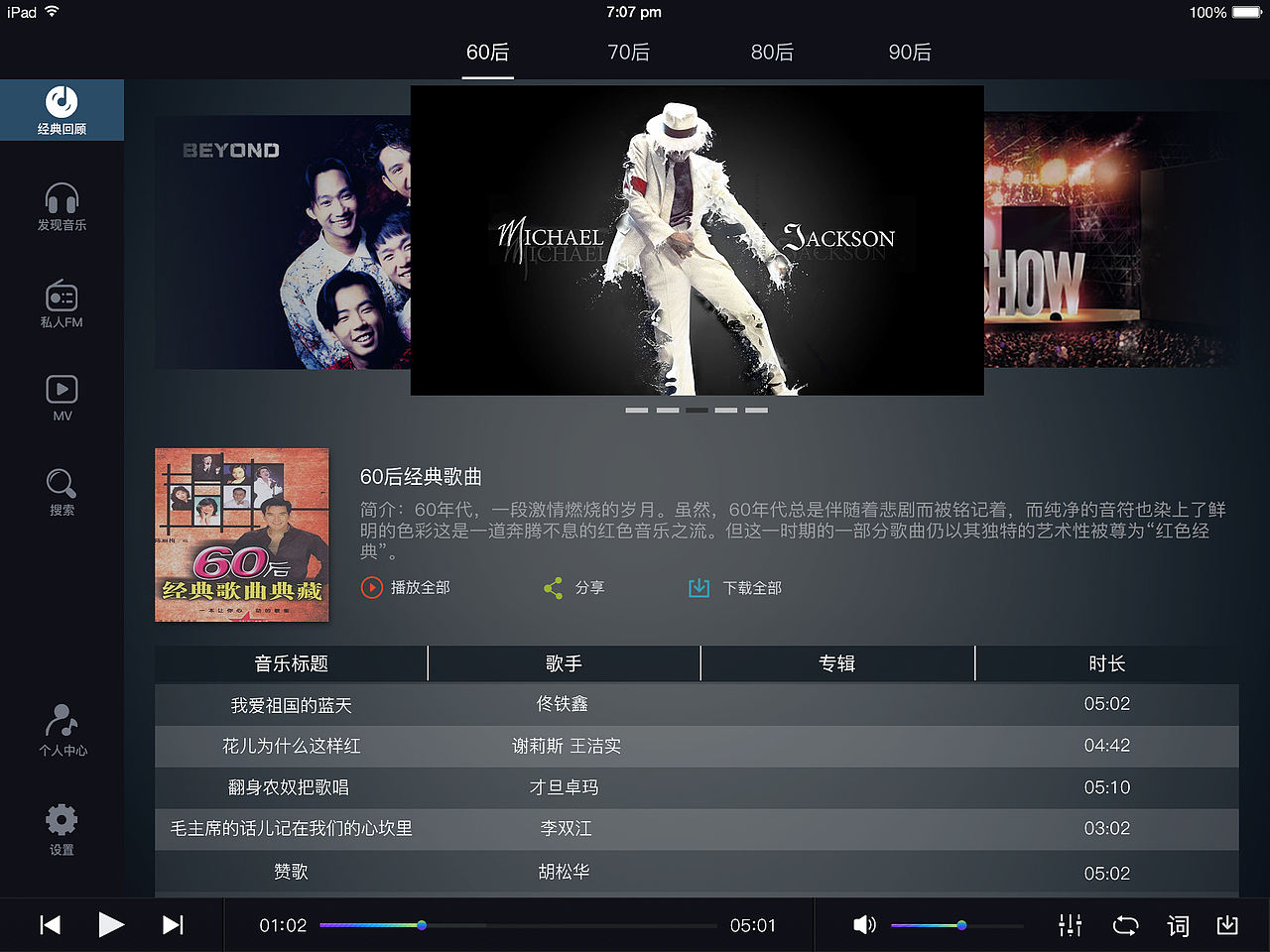Image resolution: width=1270 pixels, height=952 pixels.
Task: Open the MV music video section
Action: click(62, 397)
